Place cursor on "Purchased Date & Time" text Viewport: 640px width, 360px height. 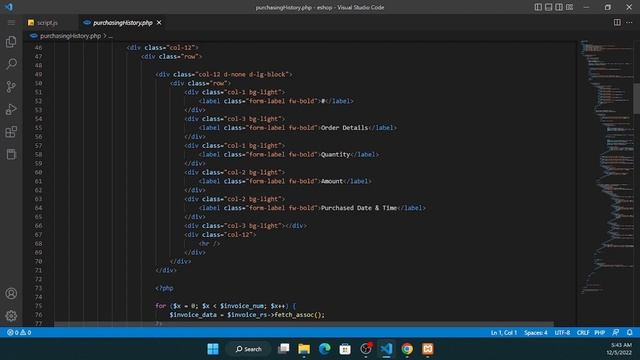(359, 208)
